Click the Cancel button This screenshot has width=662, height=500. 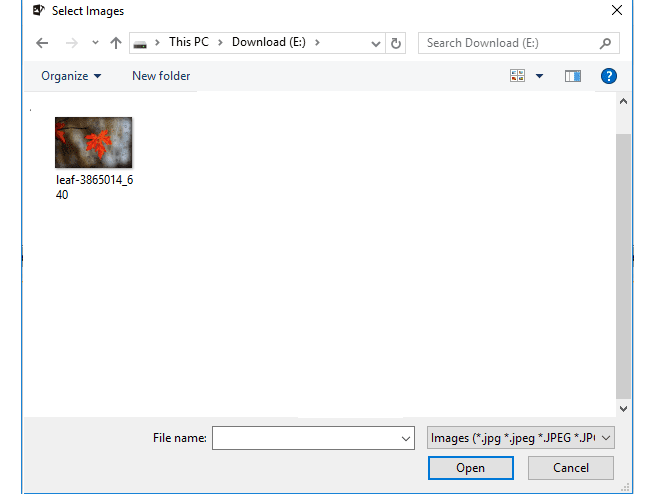point(571,468)
